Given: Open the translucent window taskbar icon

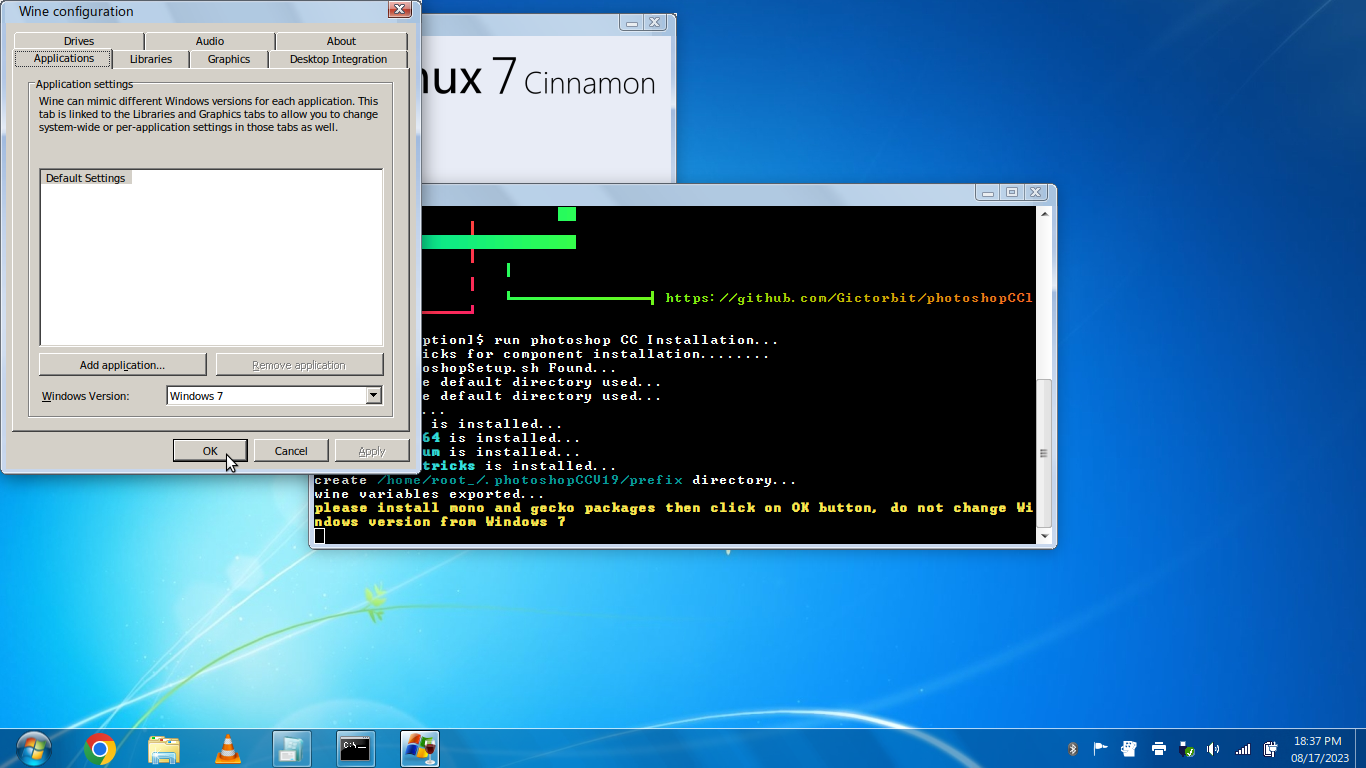Looking at the screenshot, I should 292,749.
